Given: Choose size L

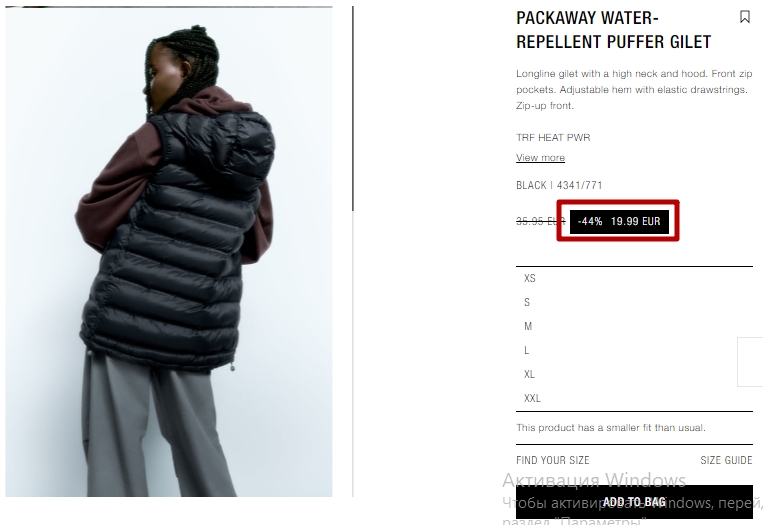Looking at the screenshot, I should click(634, 350).
